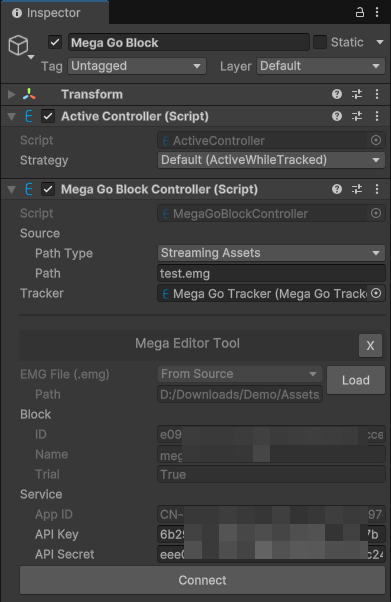Collapse the Active Controller component foldout

(x=12, y=117)
